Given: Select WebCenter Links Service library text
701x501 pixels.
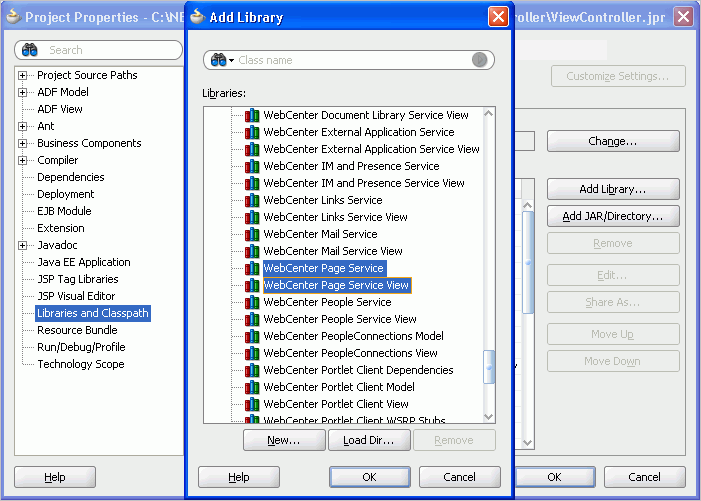Looking at the screenshot, I should [323, 200].
